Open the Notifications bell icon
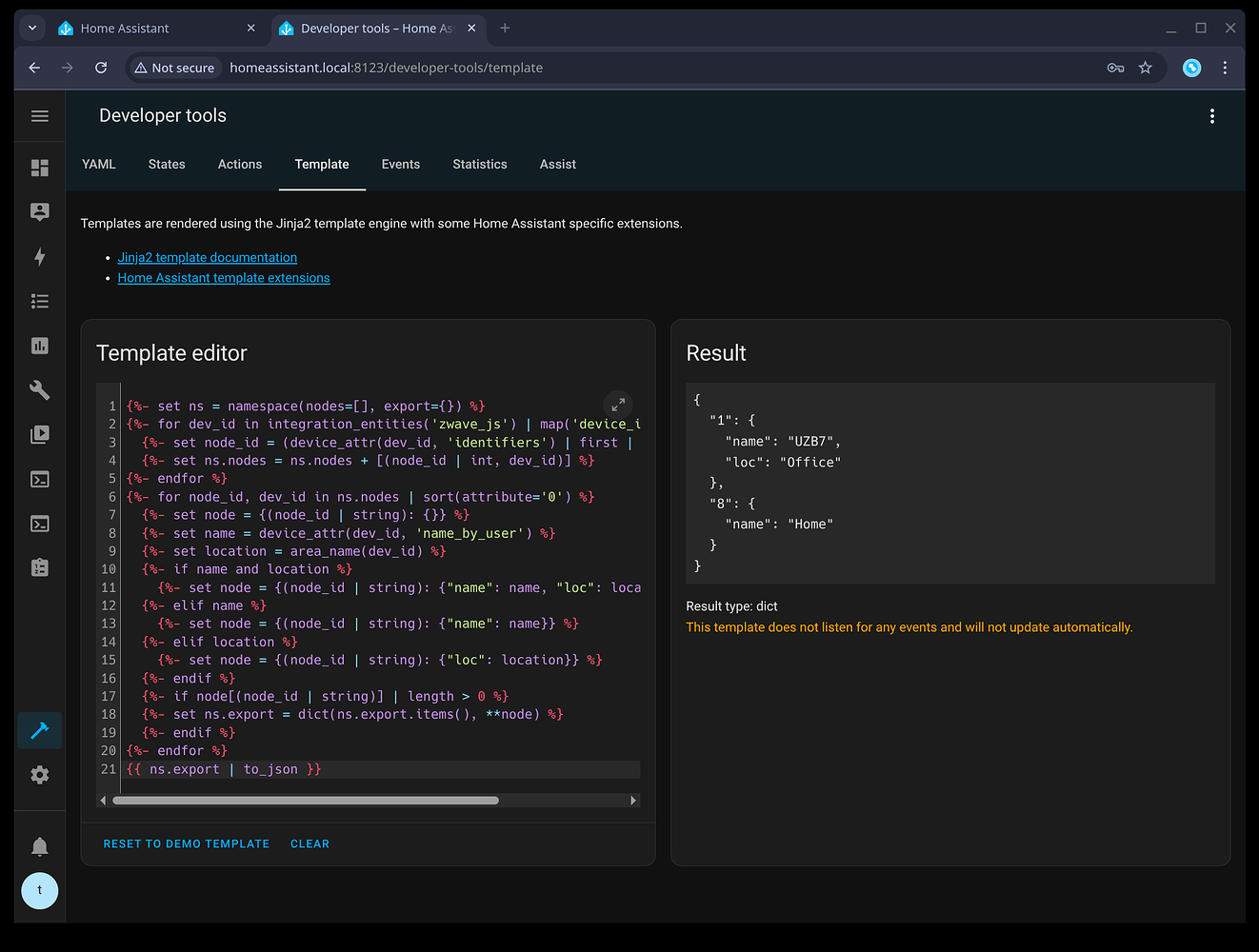This screenshot has height=952, width=1259. pos(39,846)
